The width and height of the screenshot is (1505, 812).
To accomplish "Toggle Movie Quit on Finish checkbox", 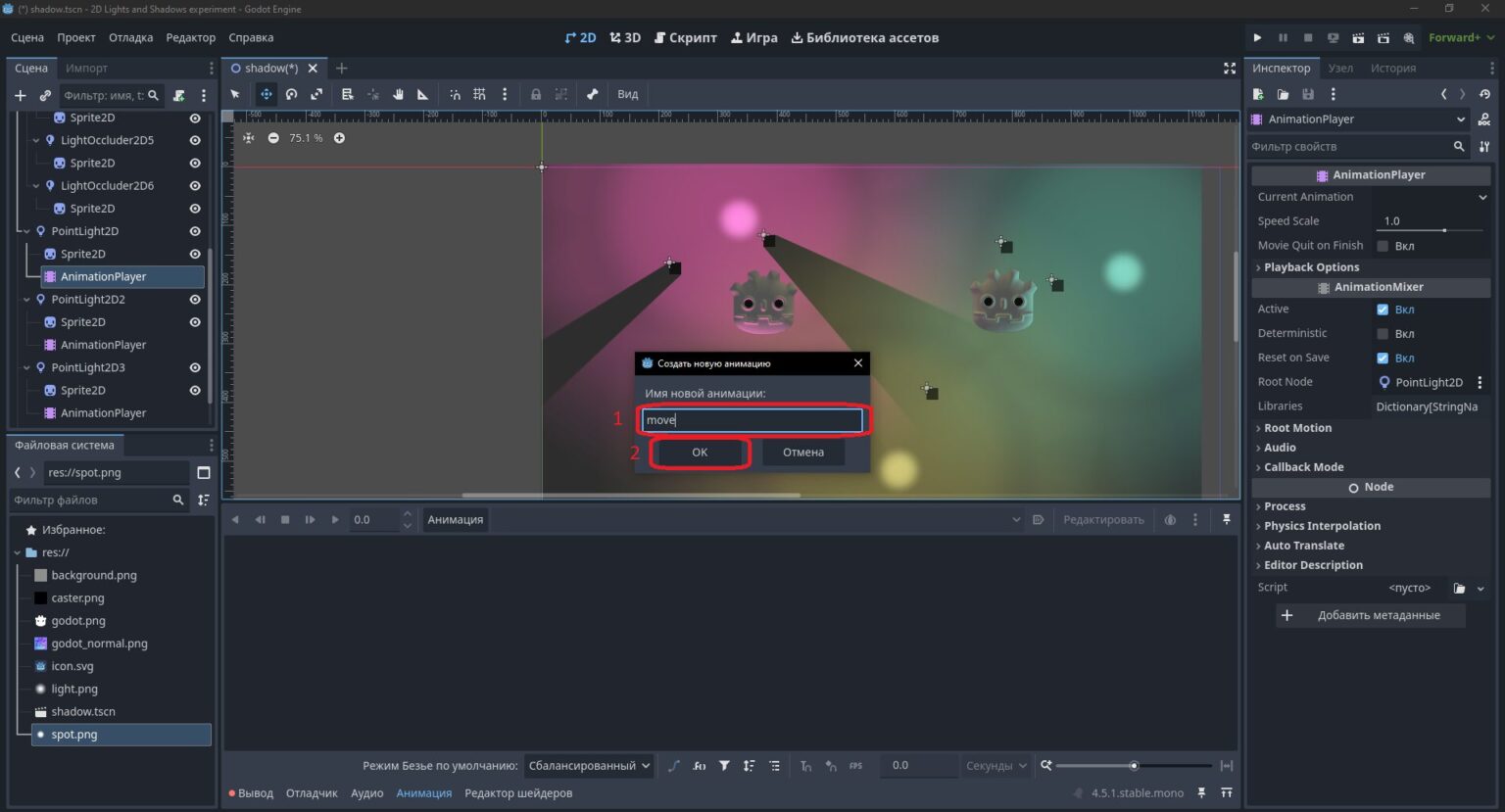I will pos(1383,246).
